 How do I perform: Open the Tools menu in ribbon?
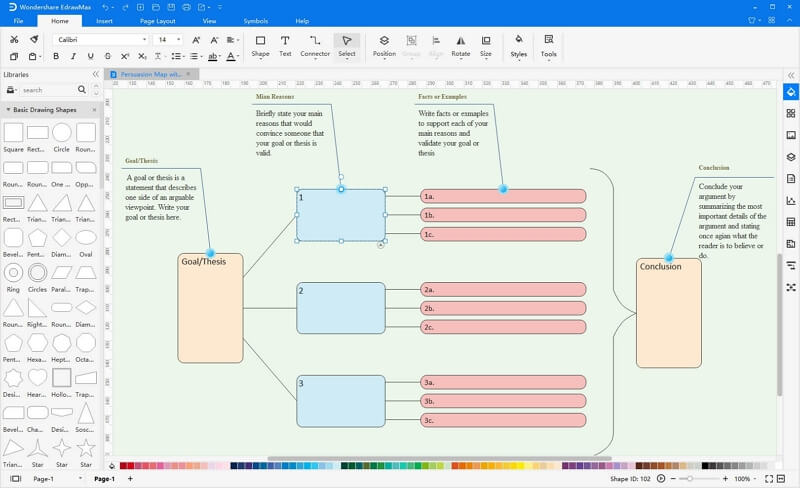click(548, 46)
